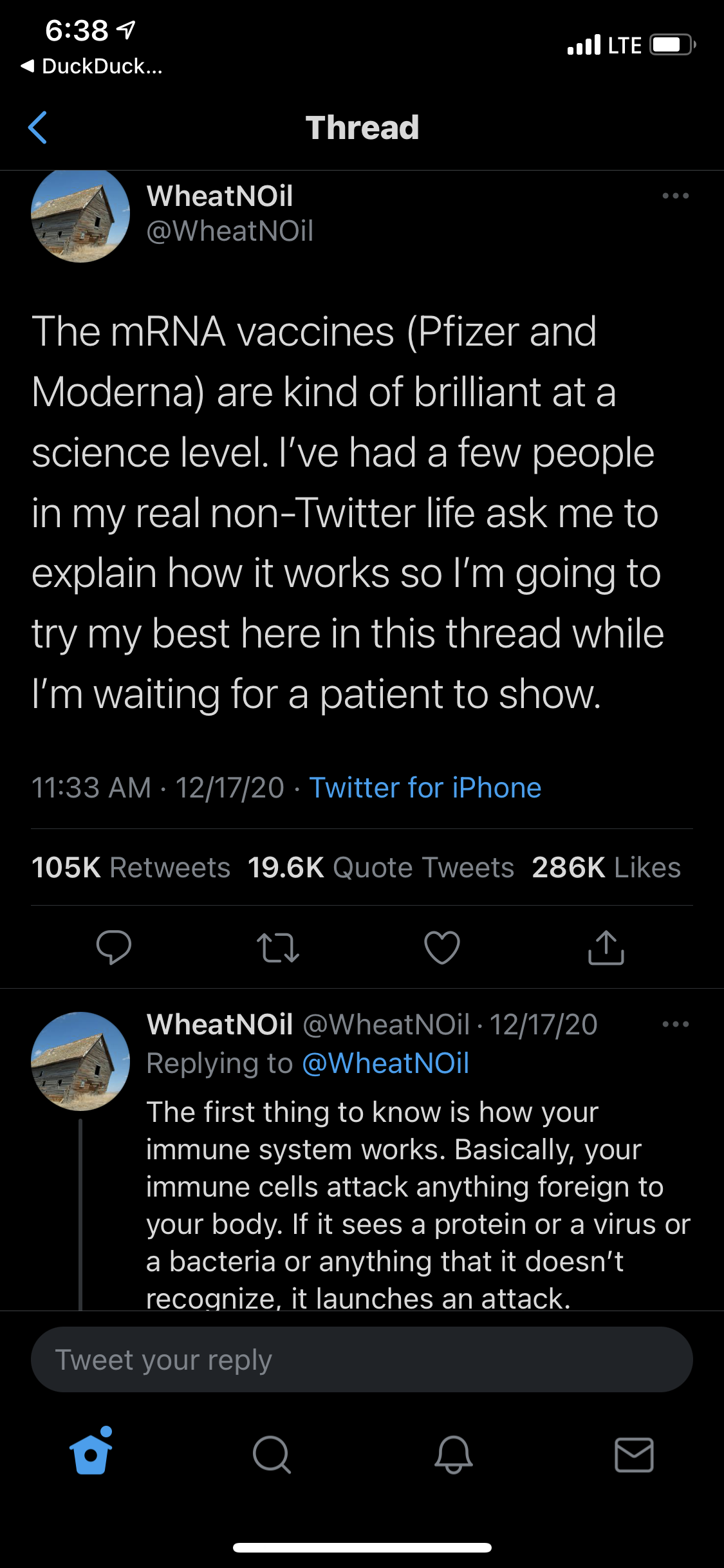
Task: View the 19.6K Quote Tweets
Action: (381, 868)
